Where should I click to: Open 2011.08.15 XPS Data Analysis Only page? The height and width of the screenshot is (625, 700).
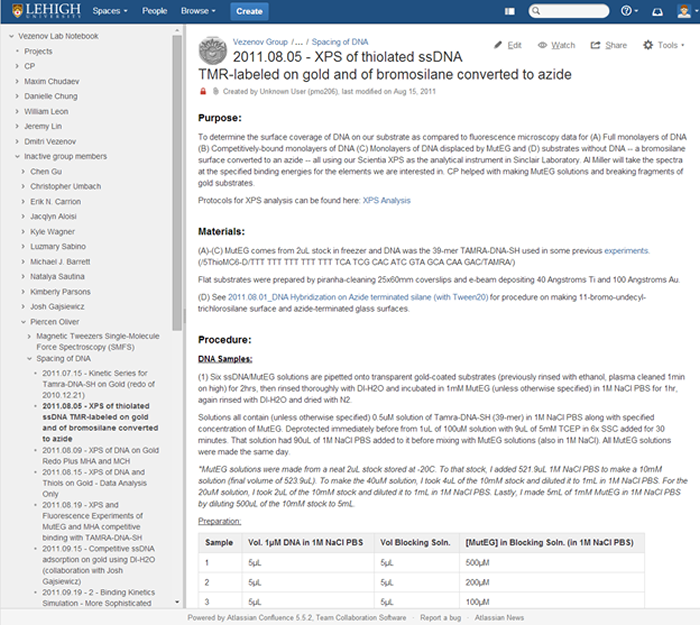pos(94,483)
